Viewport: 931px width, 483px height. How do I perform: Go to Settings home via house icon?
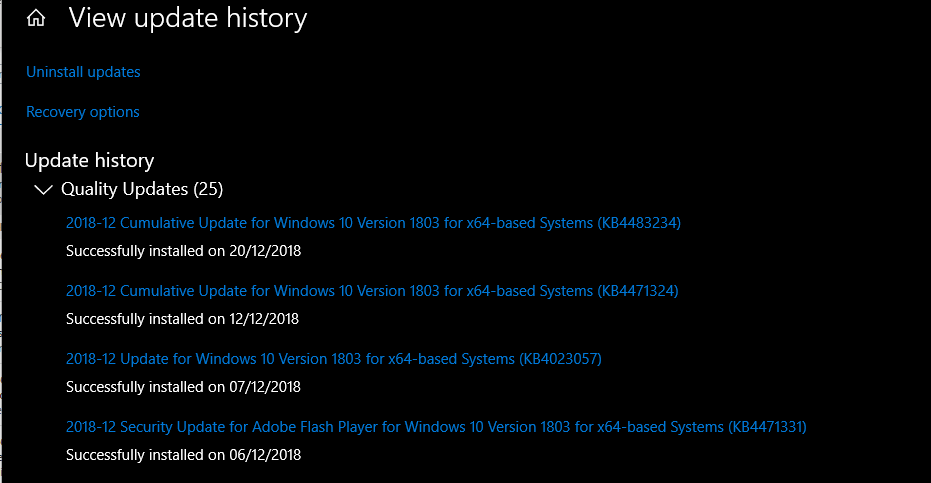tap(36, 18)
